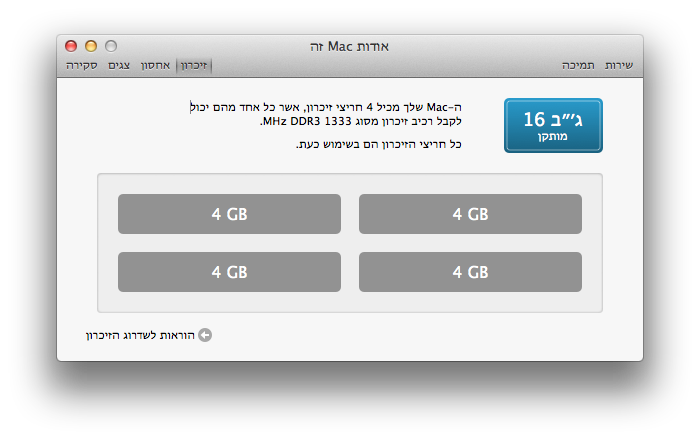Click the bottom-left 4 GB memory slot
This screenshot has width=700, height=440.
tap(229, 272)
